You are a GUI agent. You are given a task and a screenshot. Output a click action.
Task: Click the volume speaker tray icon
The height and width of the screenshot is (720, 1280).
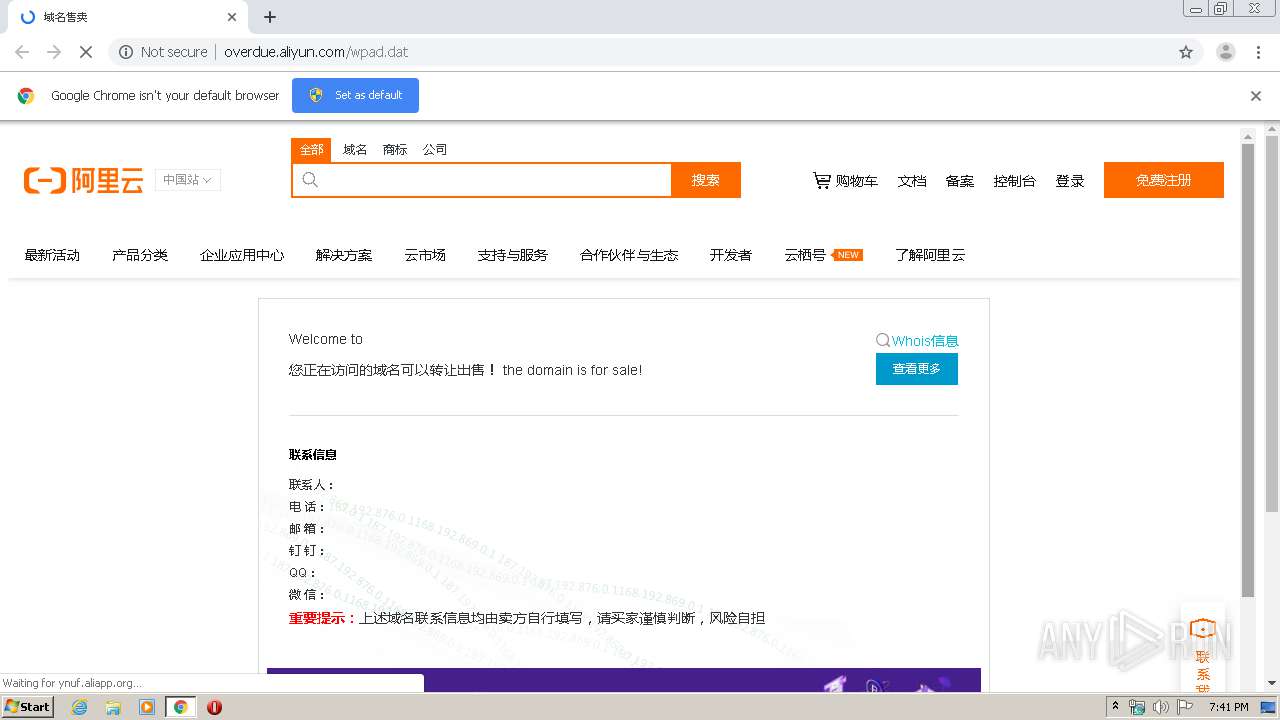(1161, 707)
